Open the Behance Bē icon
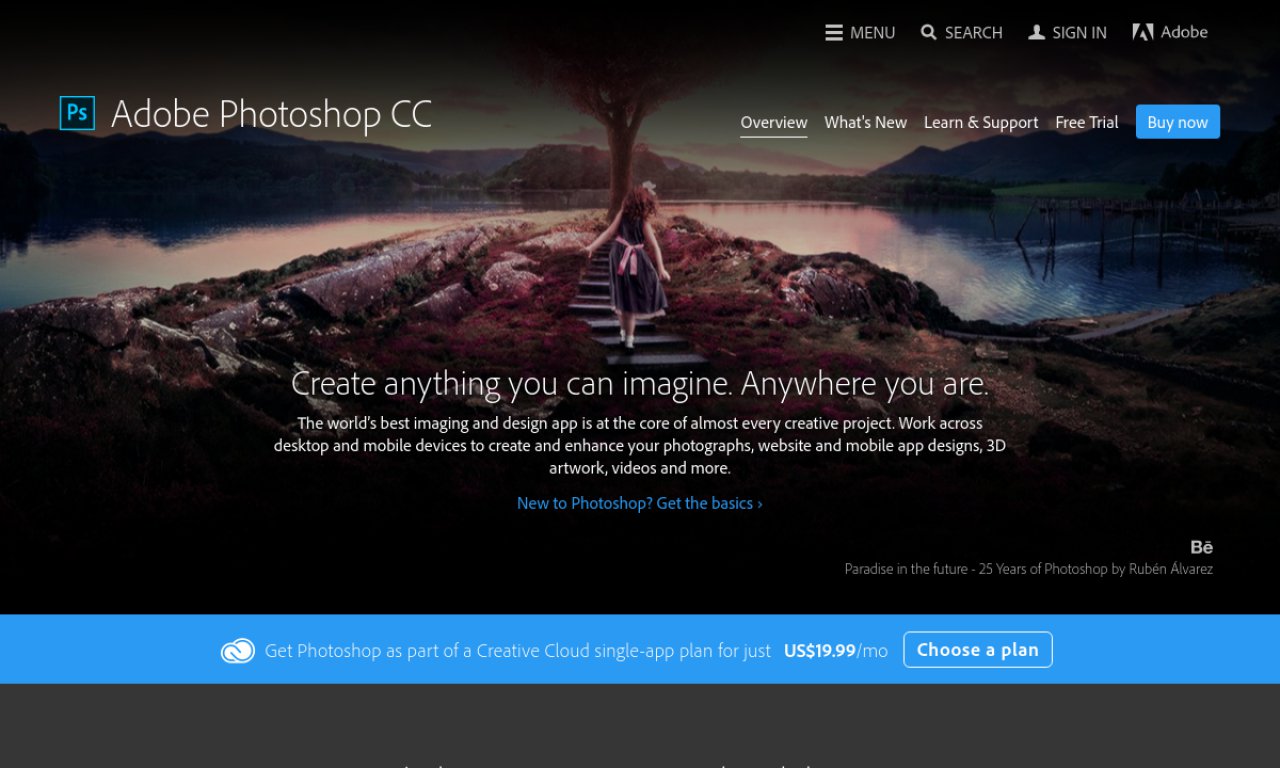Viewport: 1280px width, 768px height. click(x=1202, y=547)
